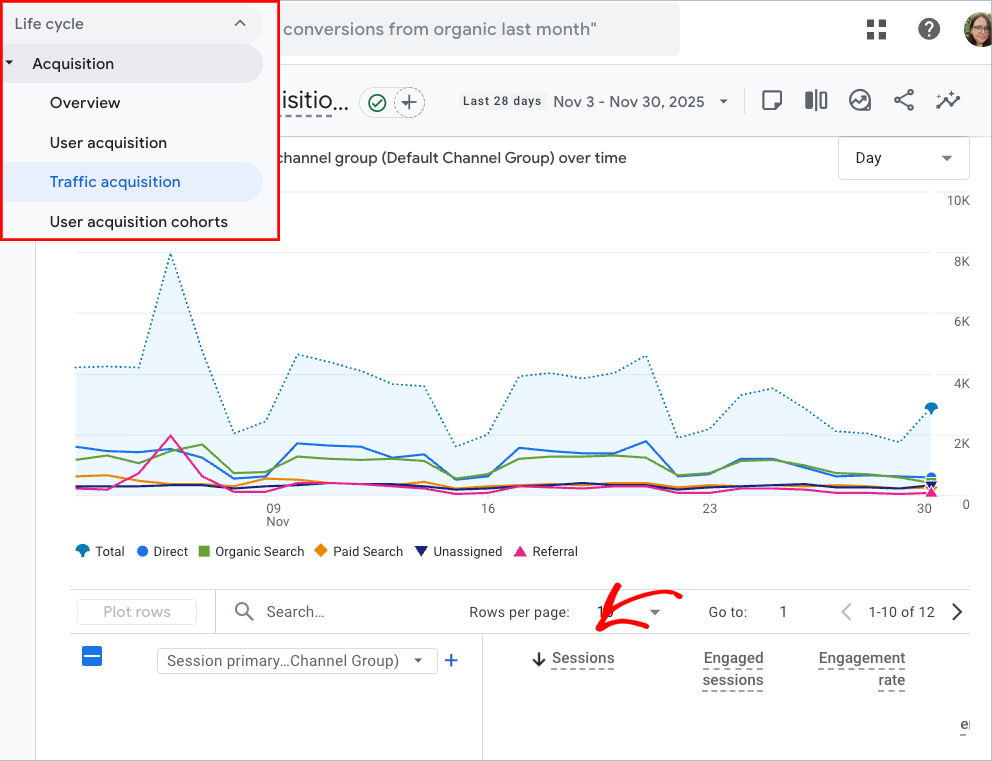Add a secondary dimension with the plus icon

[451, 661]
